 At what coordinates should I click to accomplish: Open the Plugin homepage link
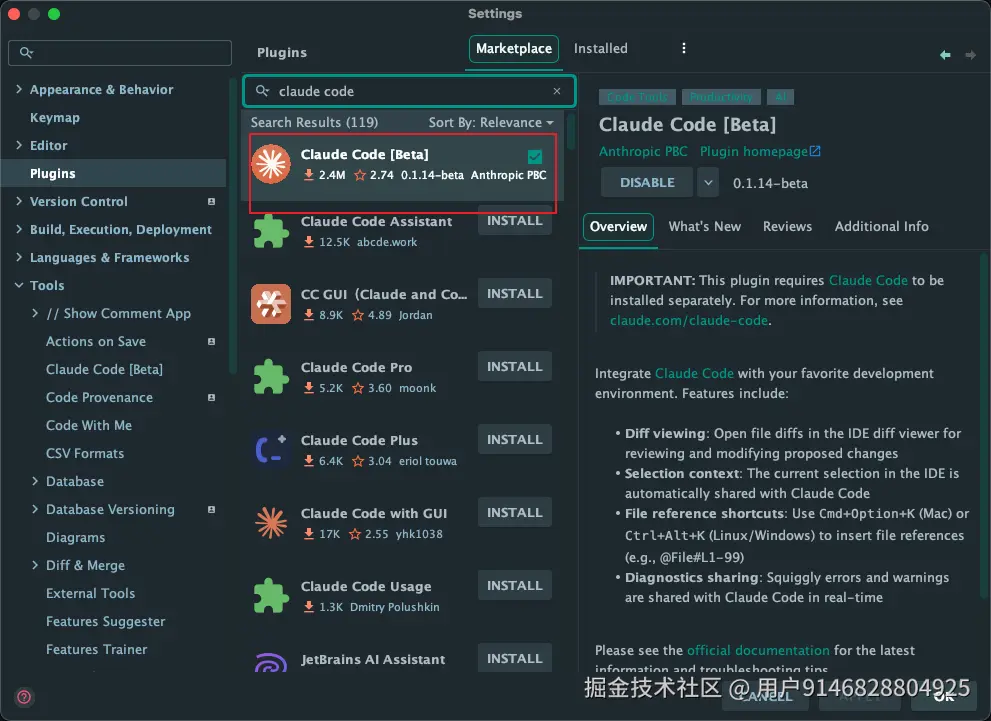click(x=753, y=152)
